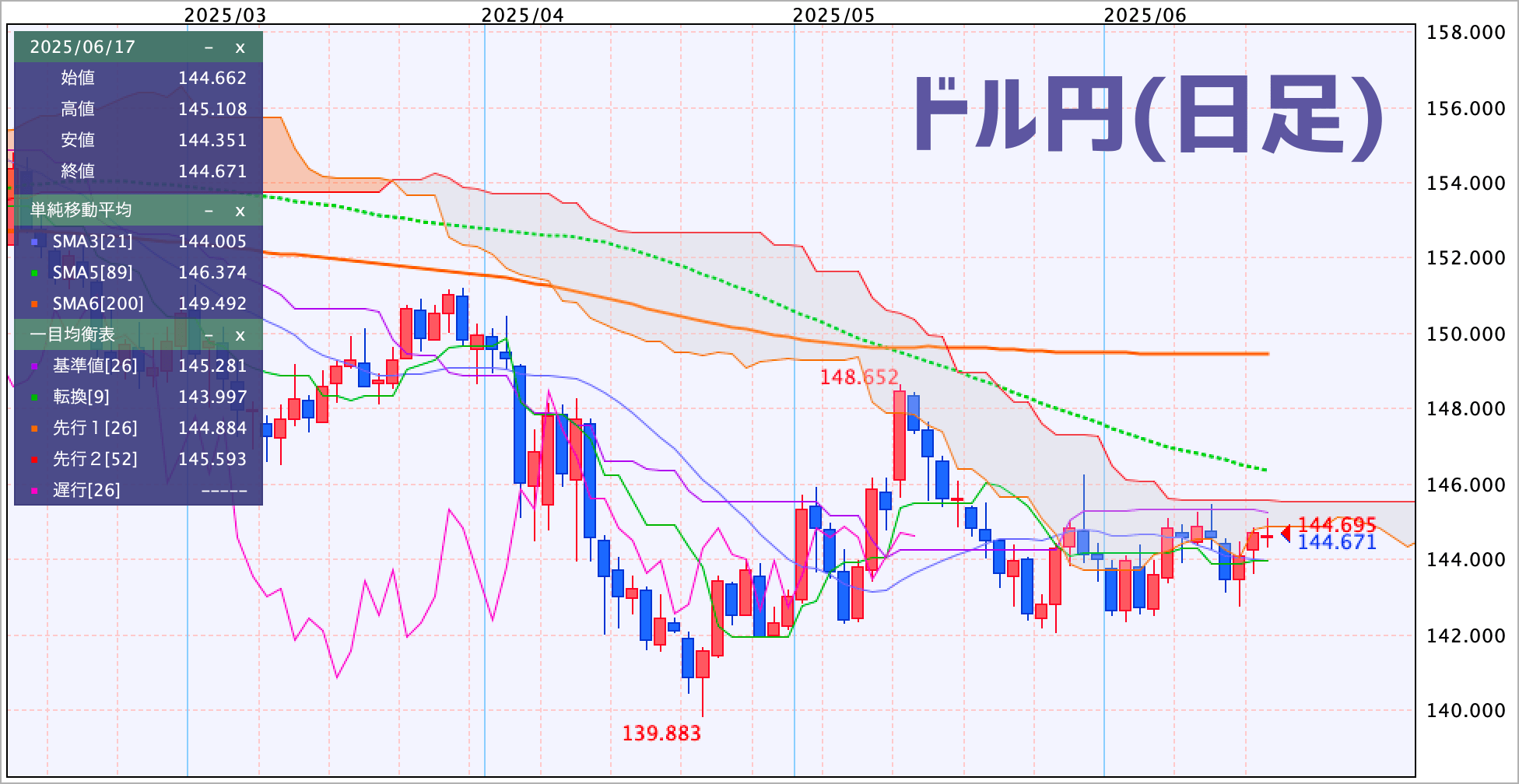Screen dimensions: 1519x784
Task: Close the 単純移動平均 panel
Action: [240, 211]
